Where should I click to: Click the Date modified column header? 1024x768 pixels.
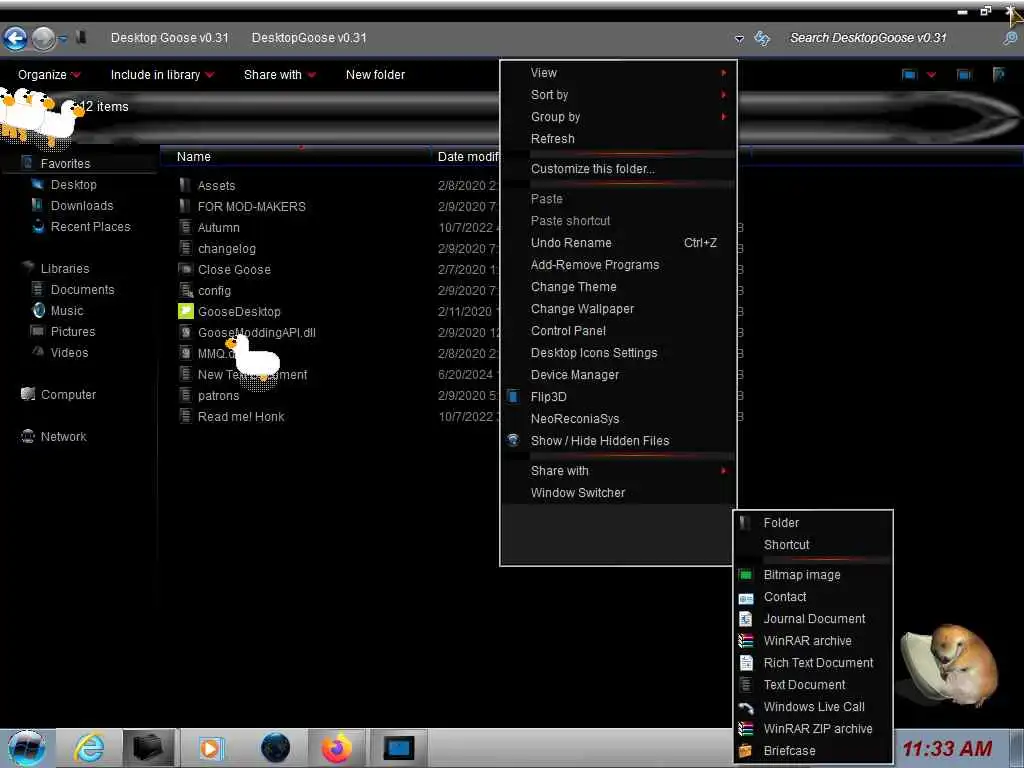pyautogui.click(x=466, y=157)
